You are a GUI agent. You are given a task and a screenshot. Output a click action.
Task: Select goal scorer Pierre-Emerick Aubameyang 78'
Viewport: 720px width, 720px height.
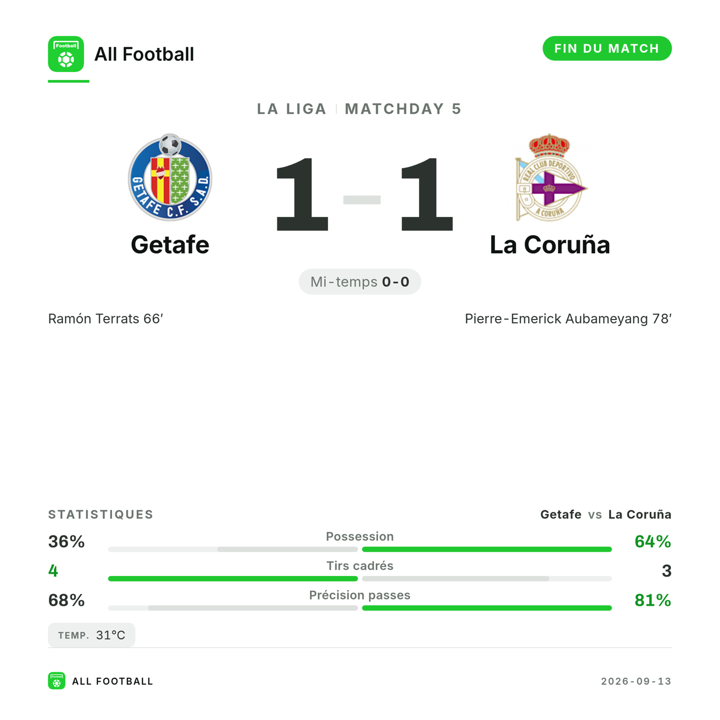(x=568, y=319)
